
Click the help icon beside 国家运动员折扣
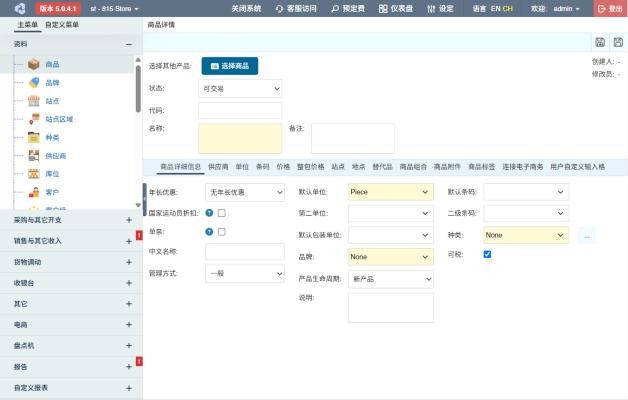[209, 213]
